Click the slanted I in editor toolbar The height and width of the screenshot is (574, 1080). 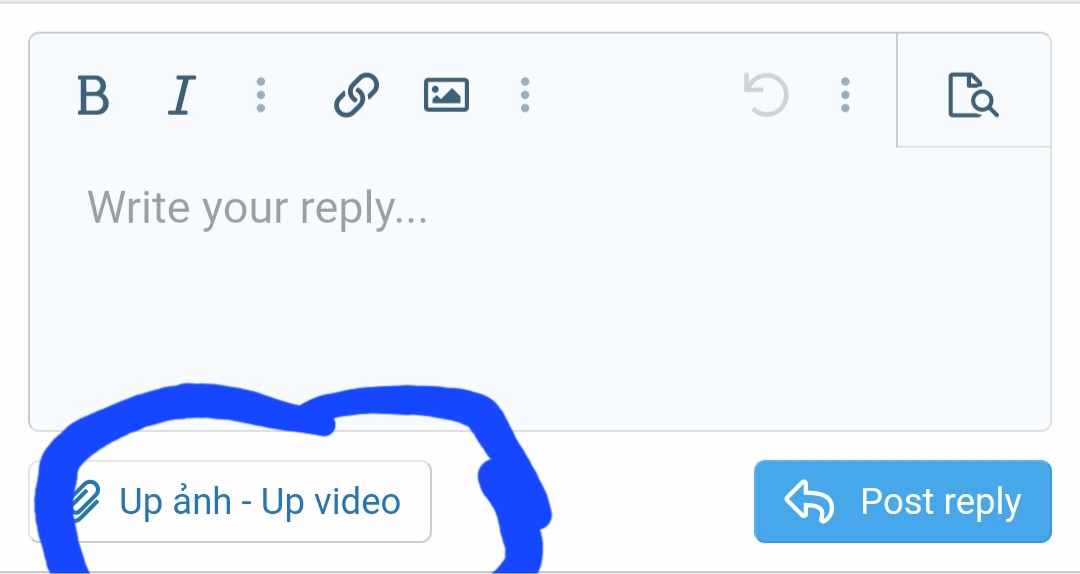point(182,94)
